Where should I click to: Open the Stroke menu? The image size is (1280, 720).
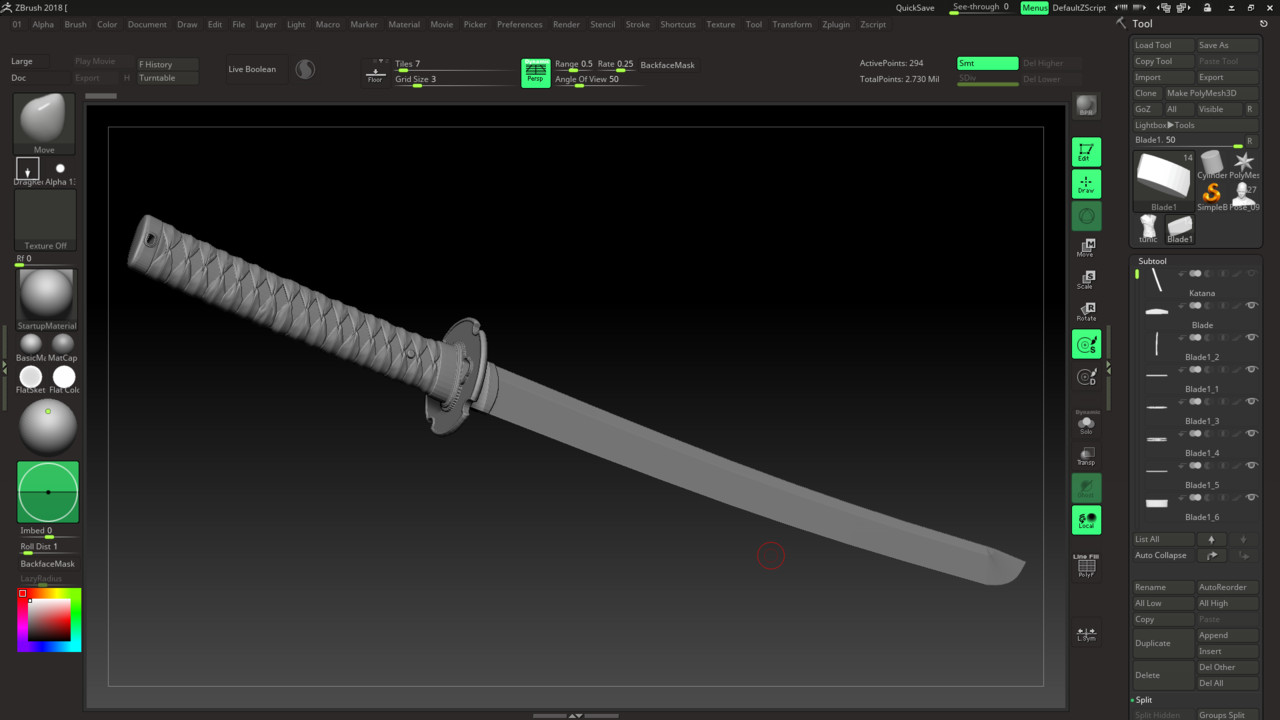pos(637,24)
